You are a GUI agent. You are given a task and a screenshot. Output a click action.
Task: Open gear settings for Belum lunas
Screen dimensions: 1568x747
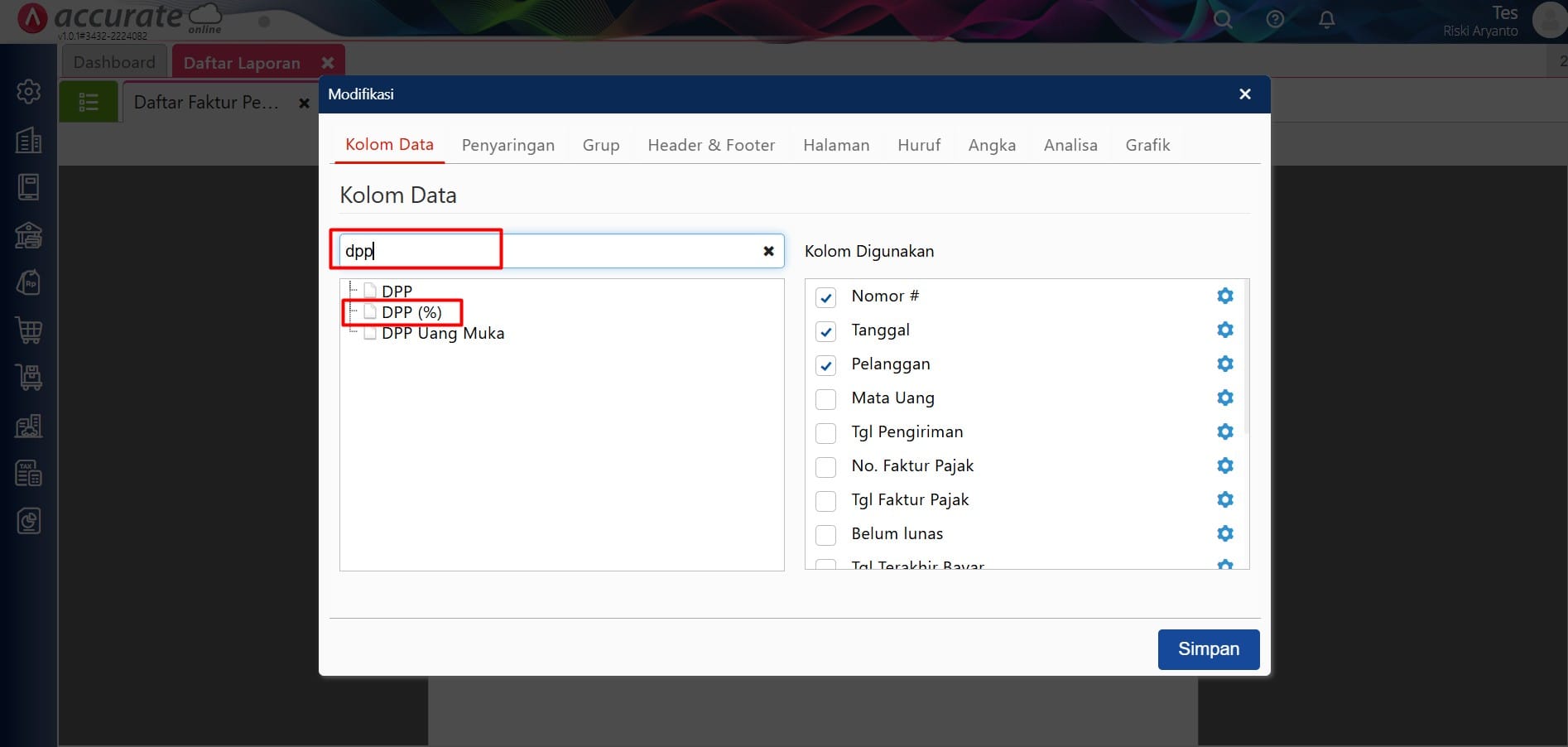[x=1224, y=533]
